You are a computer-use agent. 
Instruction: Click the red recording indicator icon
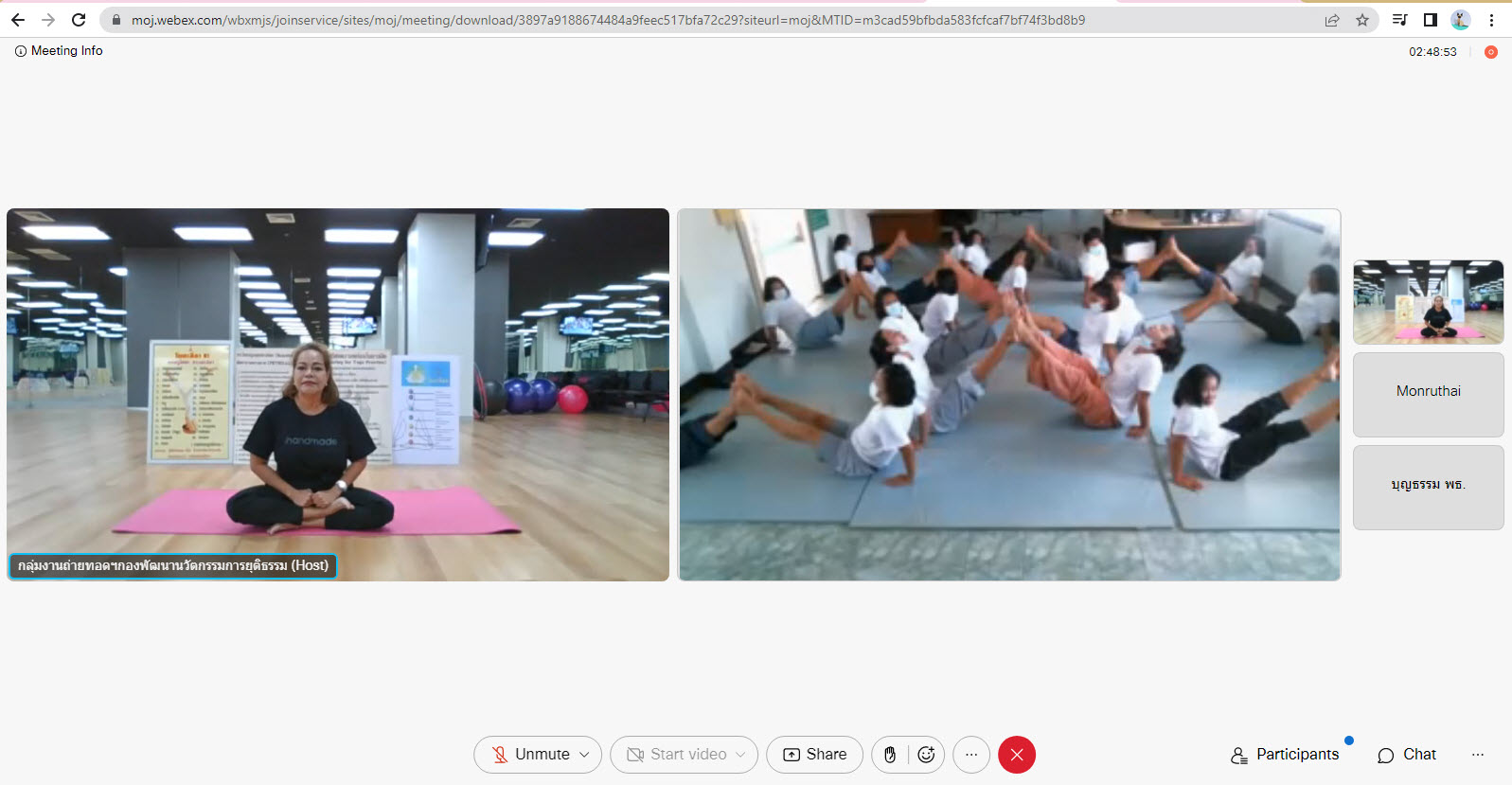[x=1490, y=52]
